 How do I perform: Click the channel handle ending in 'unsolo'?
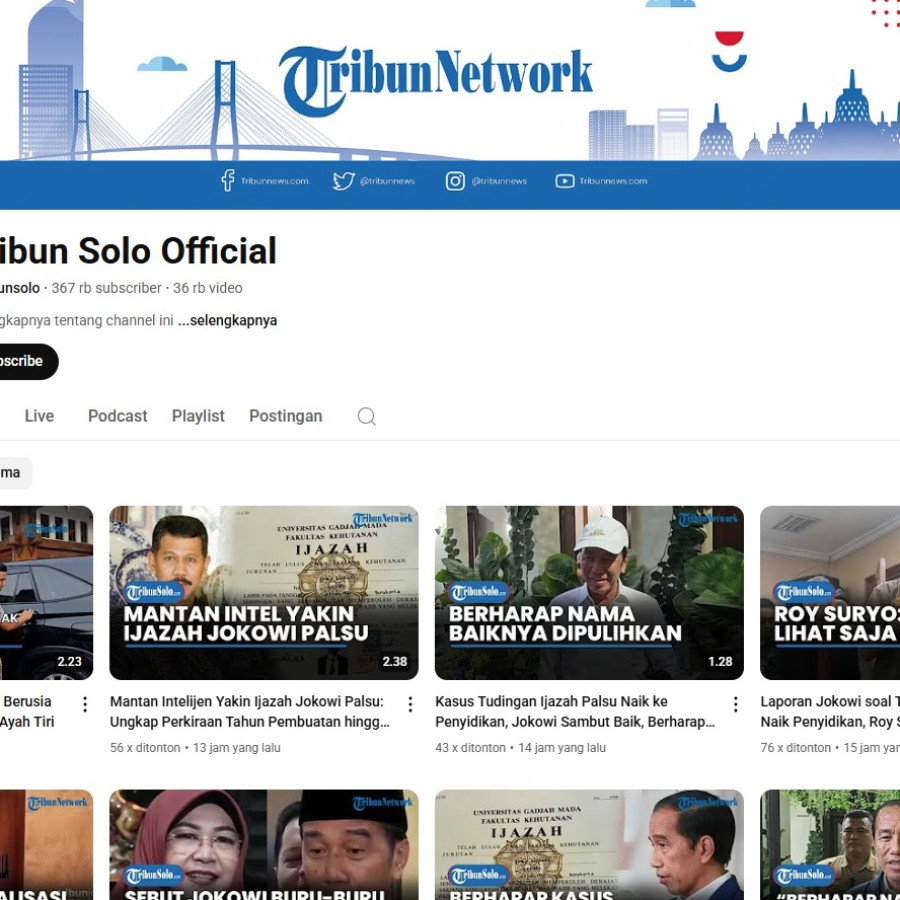click(20, 288)
